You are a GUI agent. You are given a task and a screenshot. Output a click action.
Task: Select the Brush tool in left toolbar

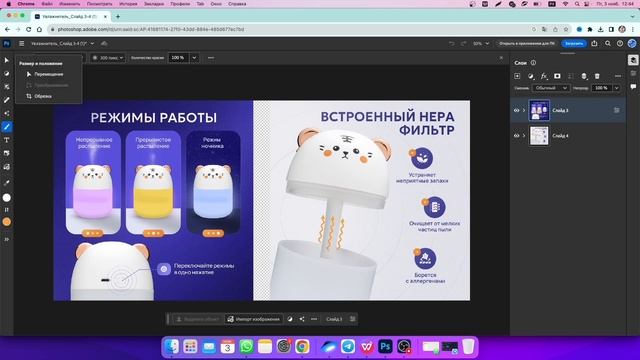click(x=7, y=127)
